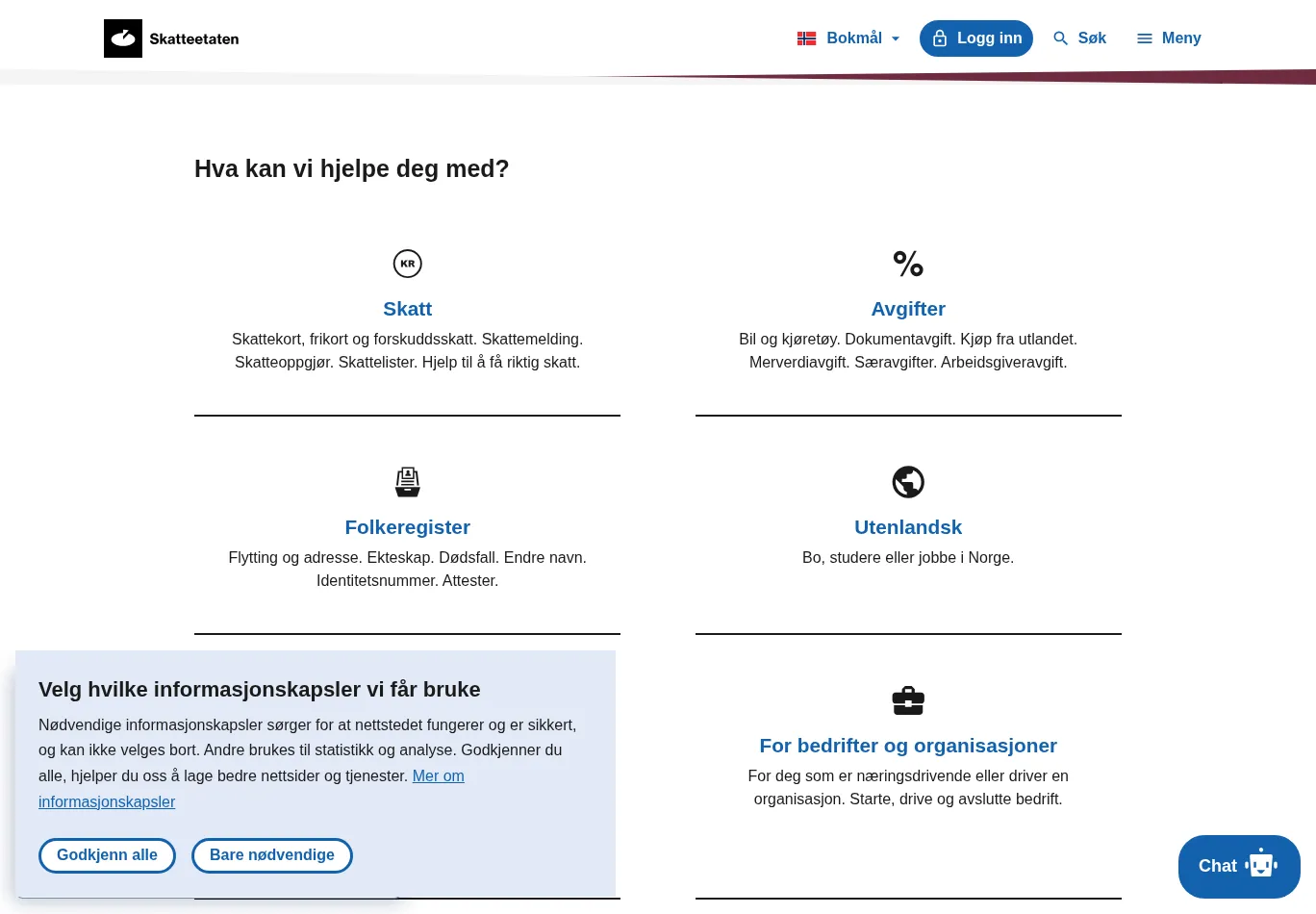Open the Folkeregister heading link
Viewport: 1316px width, 914px height.
[x=408, y=527]
